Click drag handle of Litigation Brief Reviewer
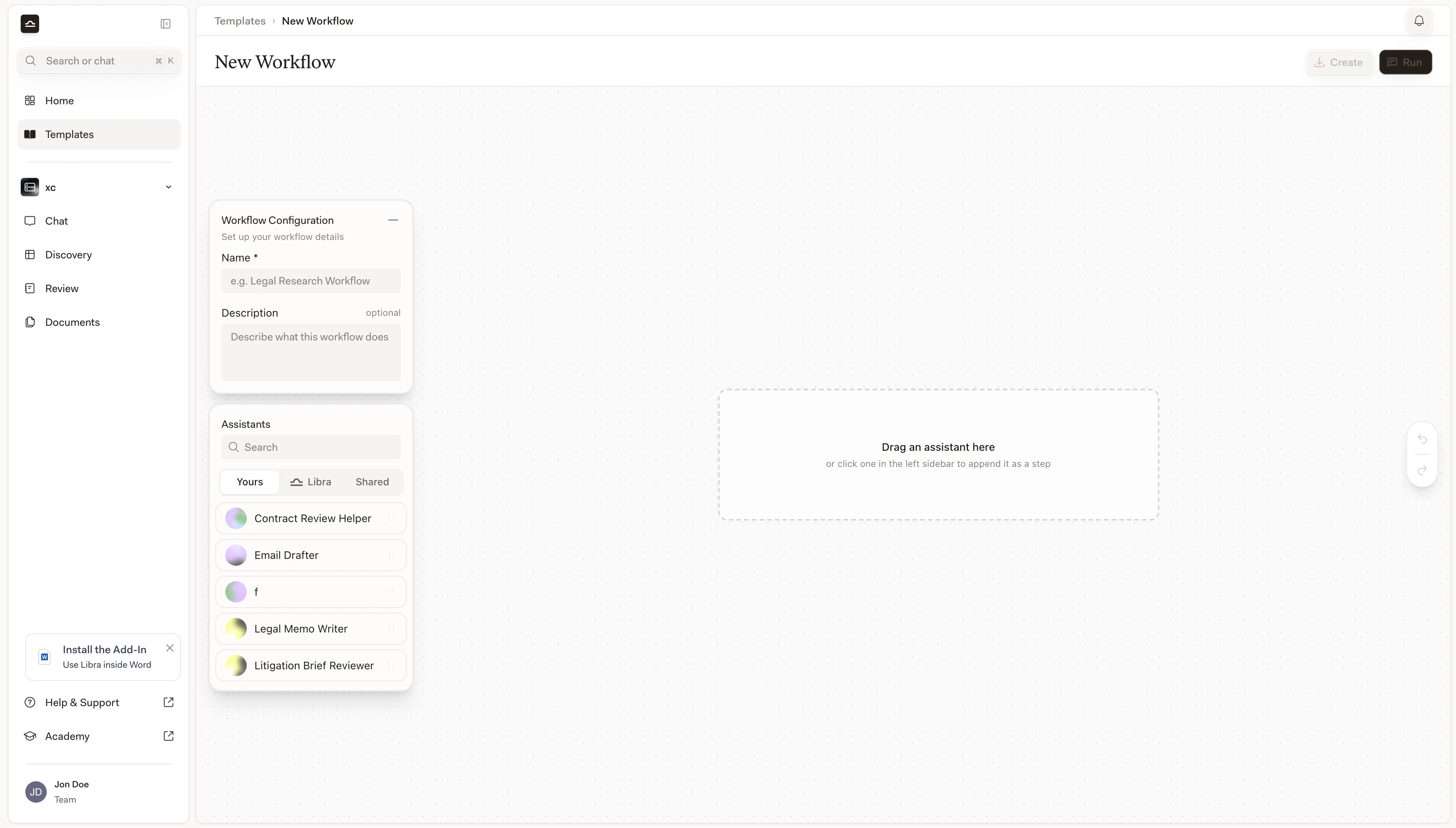1456x828 pixels. point(392,665)
